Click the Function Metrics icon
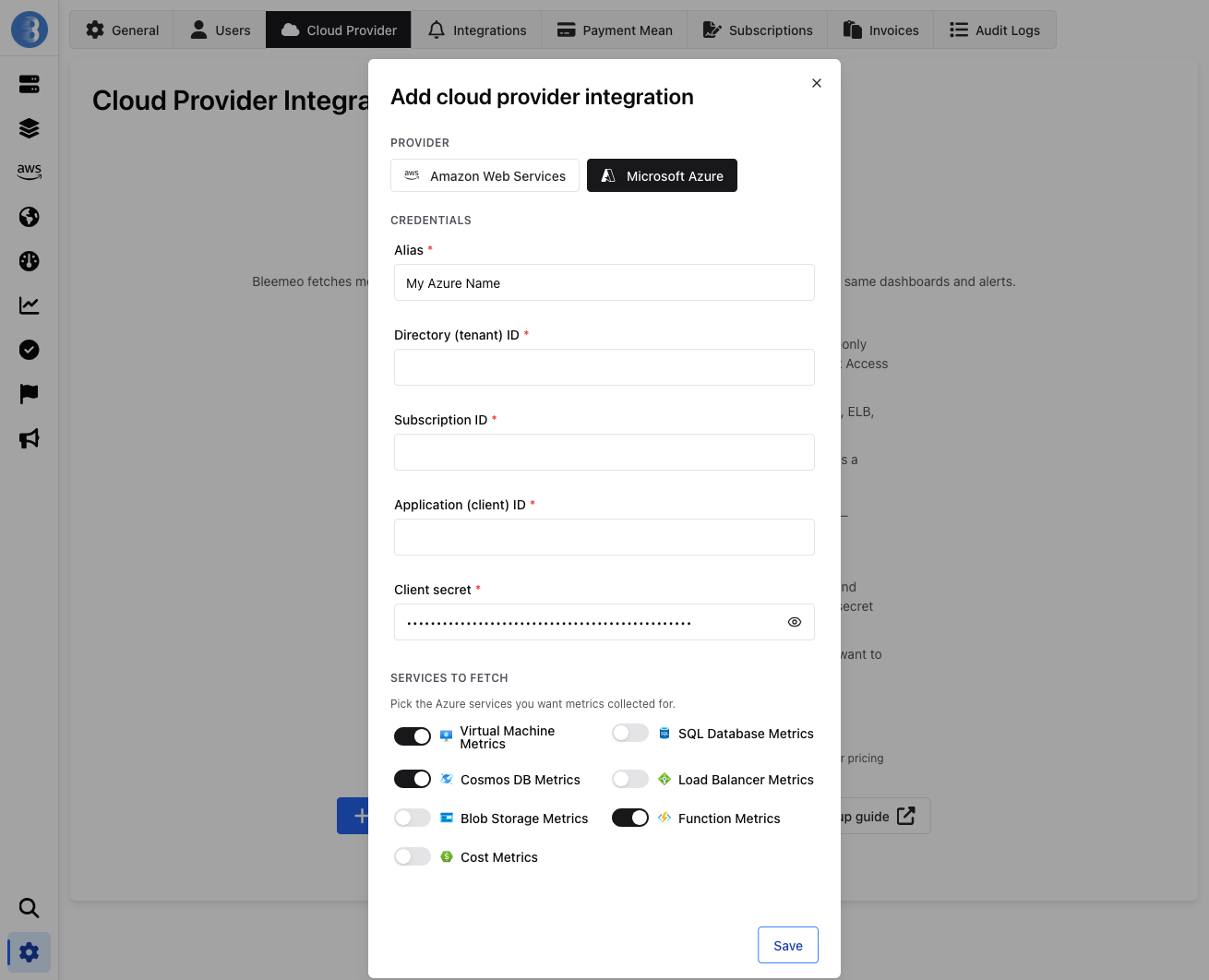This screenshot has width=1209, height=980. [664, 818]
